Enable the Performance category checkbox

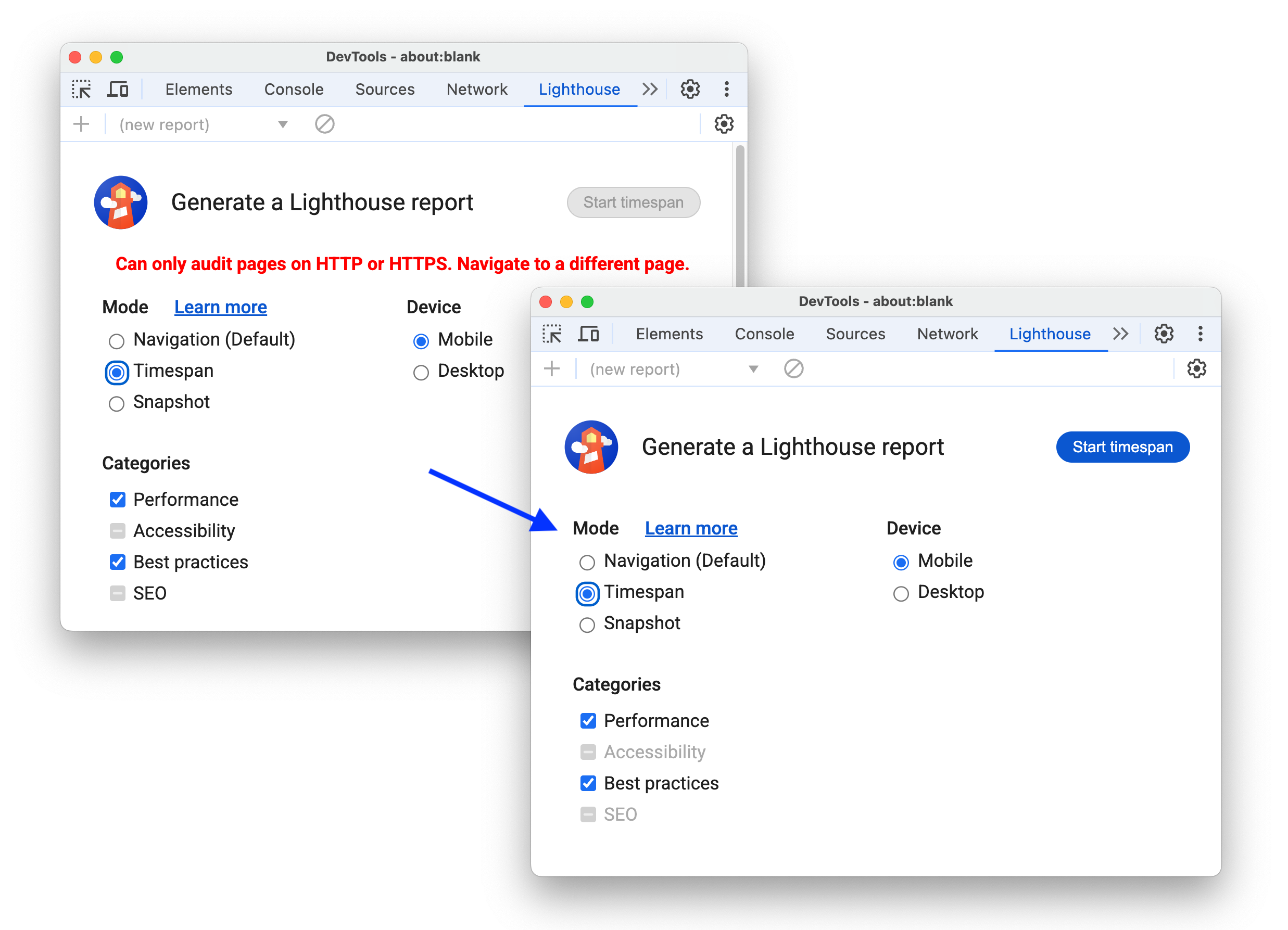(x=587, y=720)
